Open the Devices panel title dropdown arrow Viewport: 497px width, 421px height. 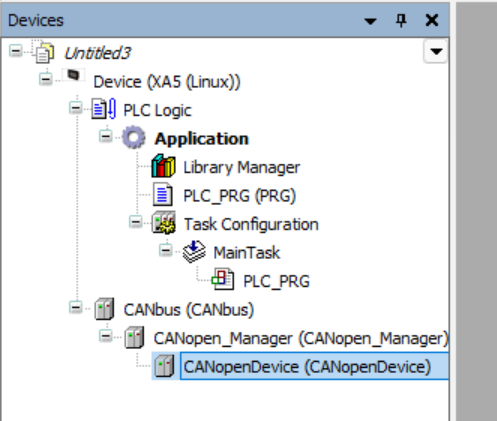(x=370, y=21)
